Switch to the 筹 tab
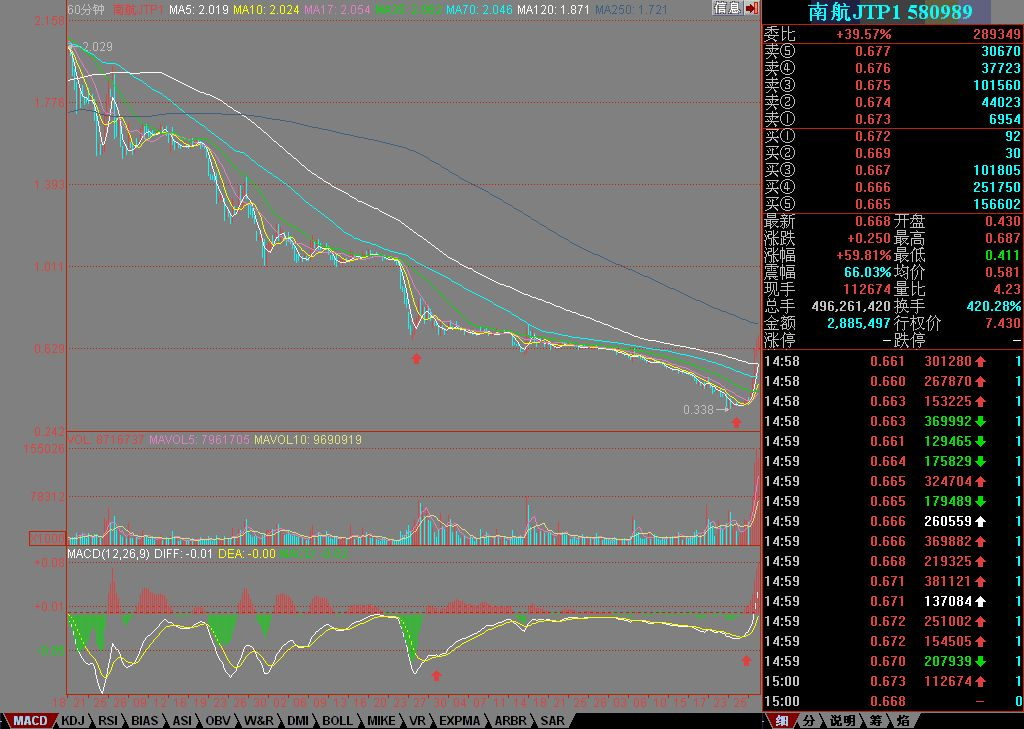This screenshot has width=1024, height=729. [x=875, y=720]
